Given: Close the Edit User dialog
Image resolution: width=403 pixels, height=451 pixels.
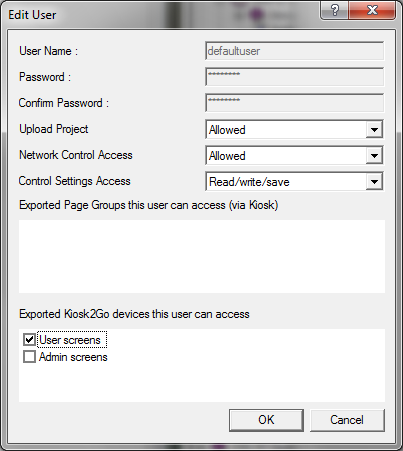Looking at the screenshot, I should pyautogui.click(x=372, y=10).
